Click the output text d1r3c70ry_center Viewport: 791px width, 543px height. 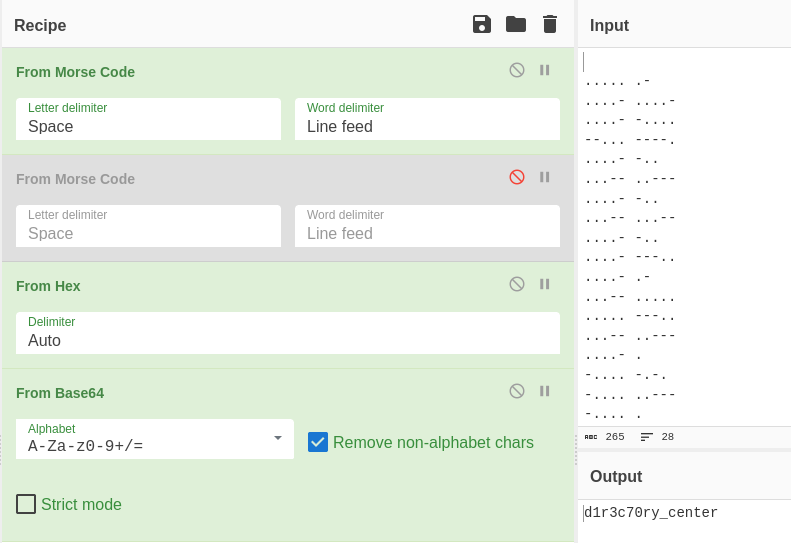(652, 513)
